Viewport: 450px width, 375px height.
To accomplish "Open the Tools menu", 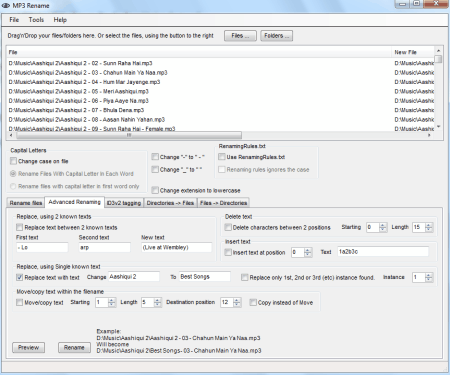I will point(36,20).
